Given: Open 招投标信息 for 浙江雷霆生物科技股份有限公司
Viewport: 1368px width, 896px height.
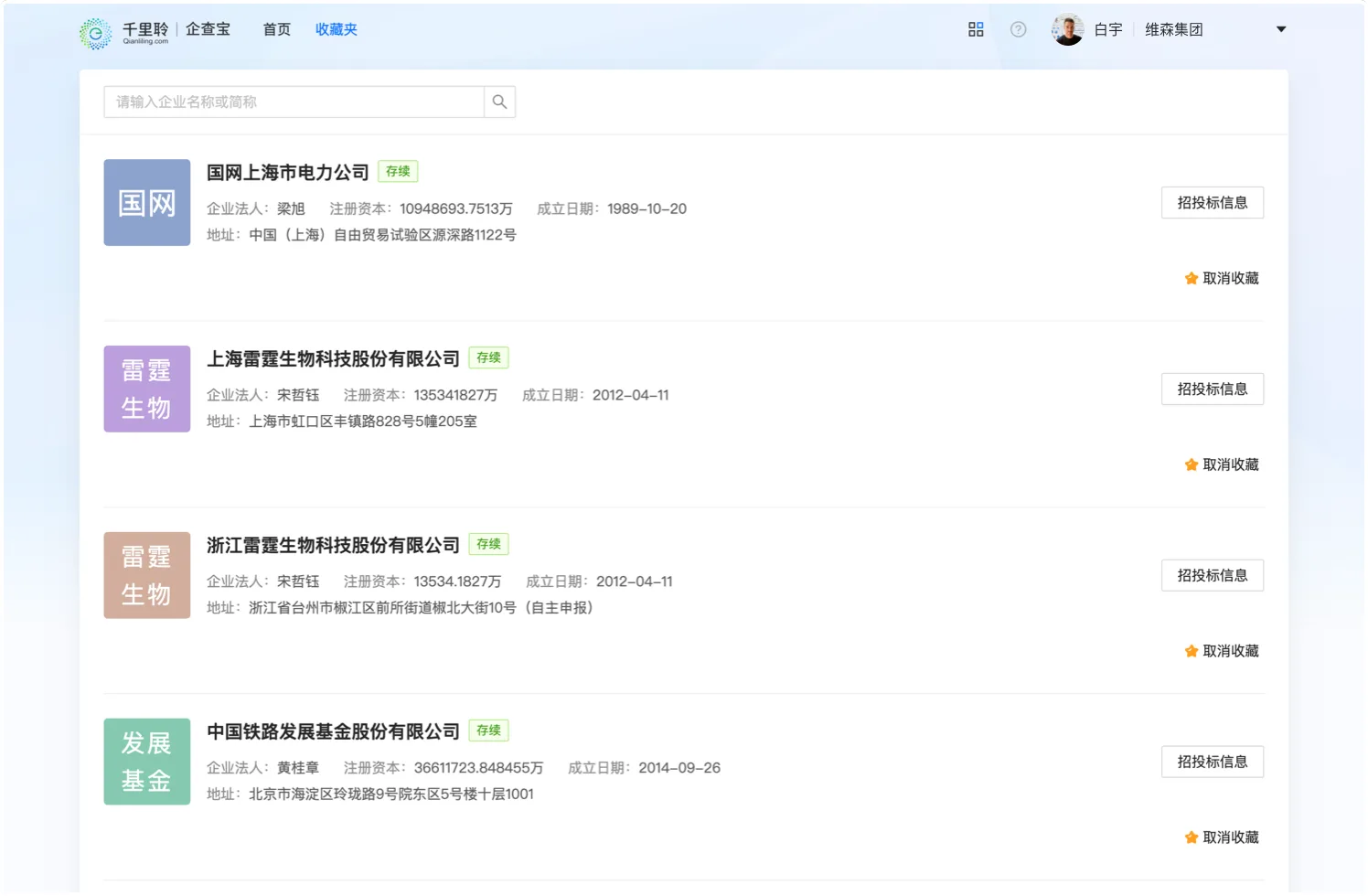Looking at the screenshot, I should click(1213, 576).
